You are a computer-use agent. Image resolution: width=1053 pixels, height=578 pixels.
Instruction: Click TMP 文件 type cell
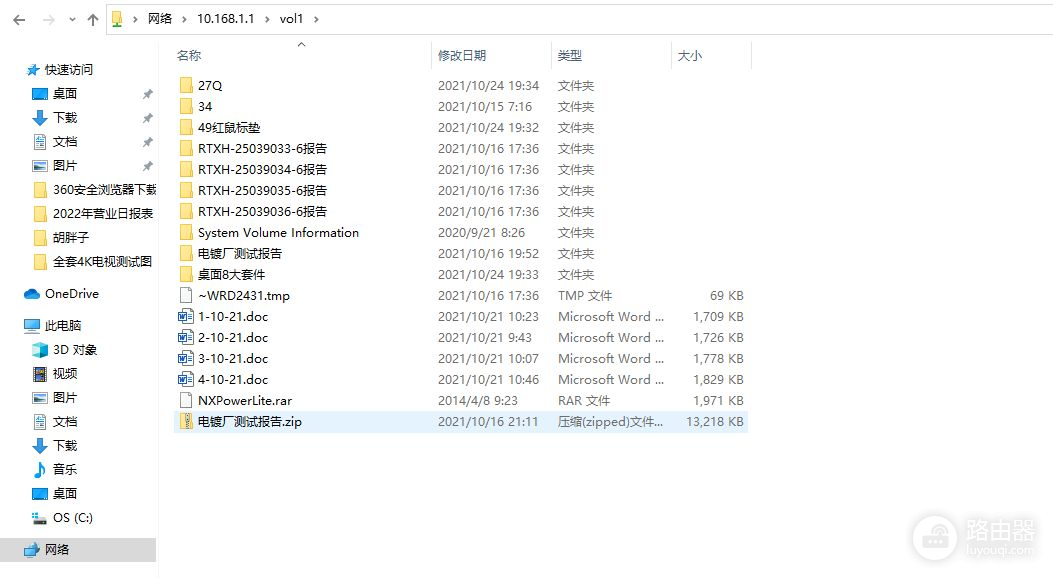point(584,295)
